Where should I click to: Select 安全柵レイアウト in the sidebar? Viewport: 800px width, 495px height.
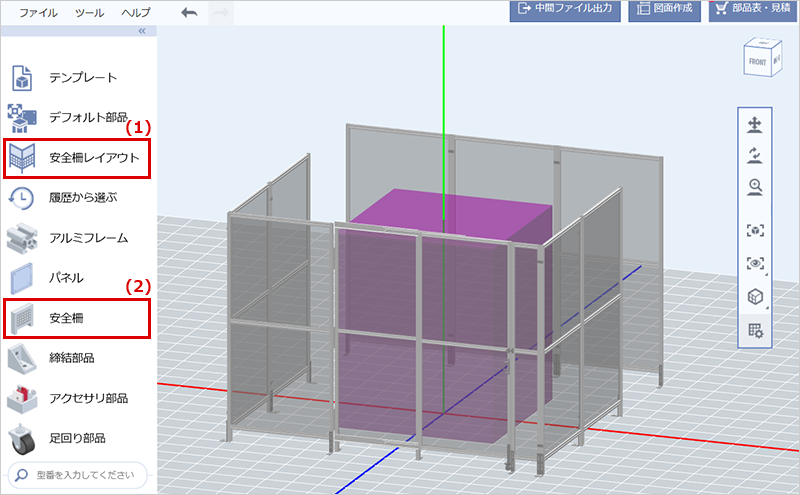pos(78,157)
